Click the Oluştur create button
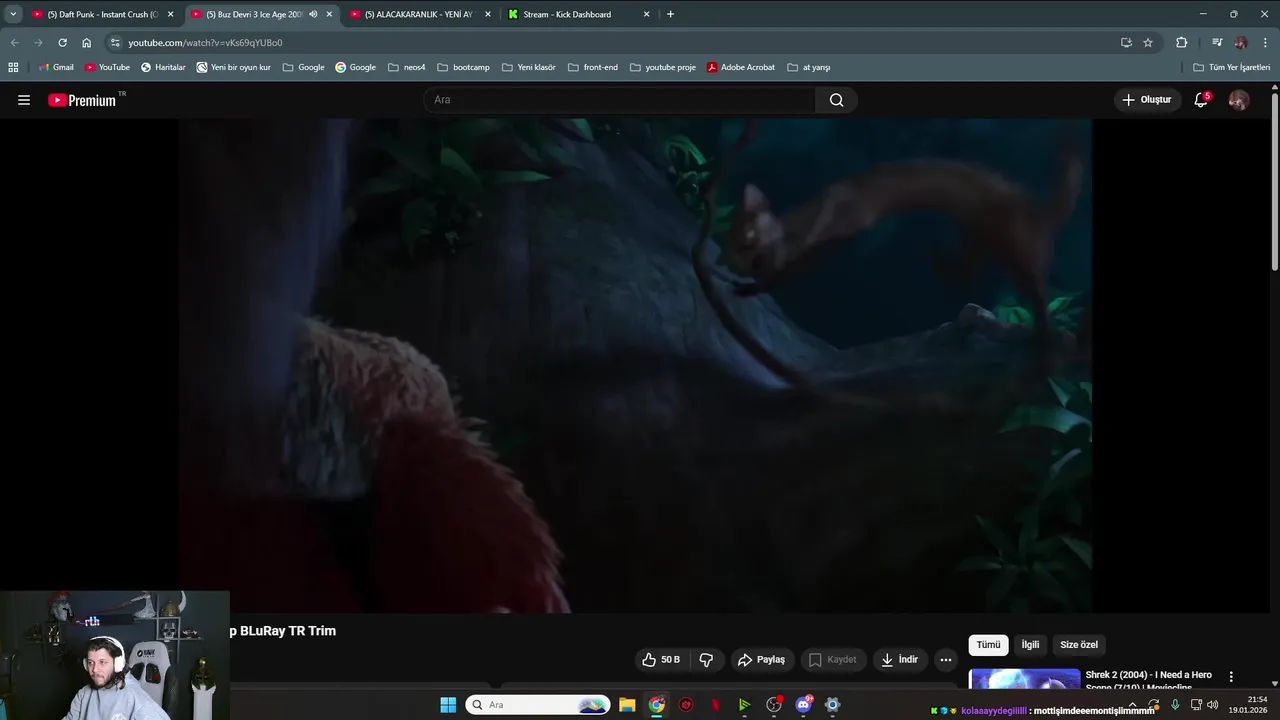The height and width of the screenshot is (720, 1280). [x=1146, y=100]
